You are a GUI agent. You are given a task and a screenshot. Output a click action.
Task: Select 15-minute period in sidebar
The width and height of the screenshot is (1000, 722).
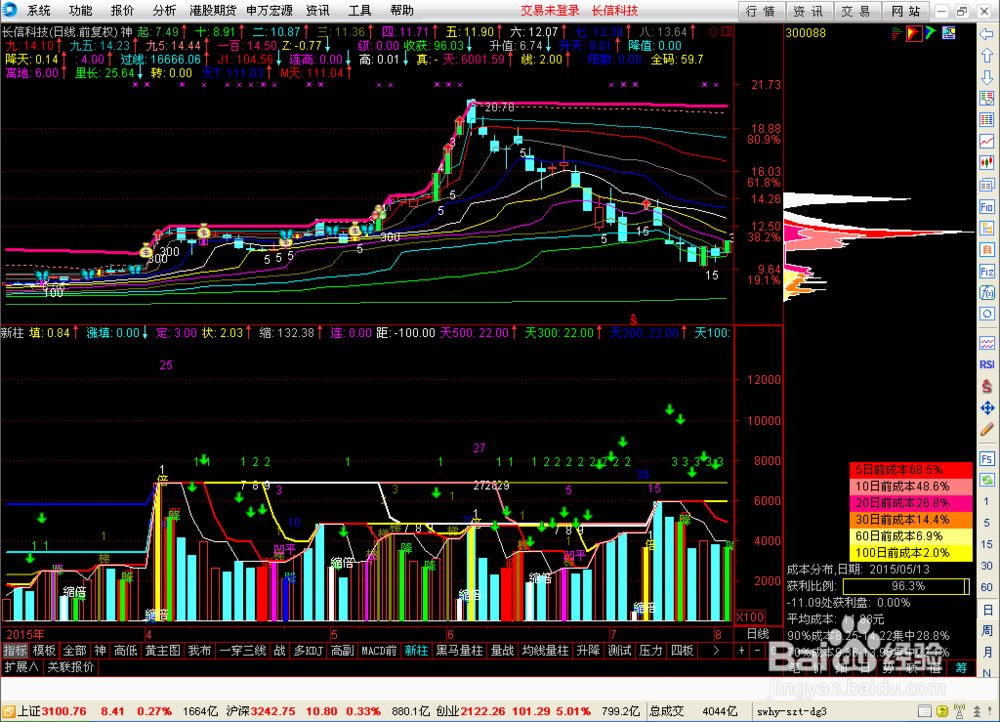pos(987,544)
